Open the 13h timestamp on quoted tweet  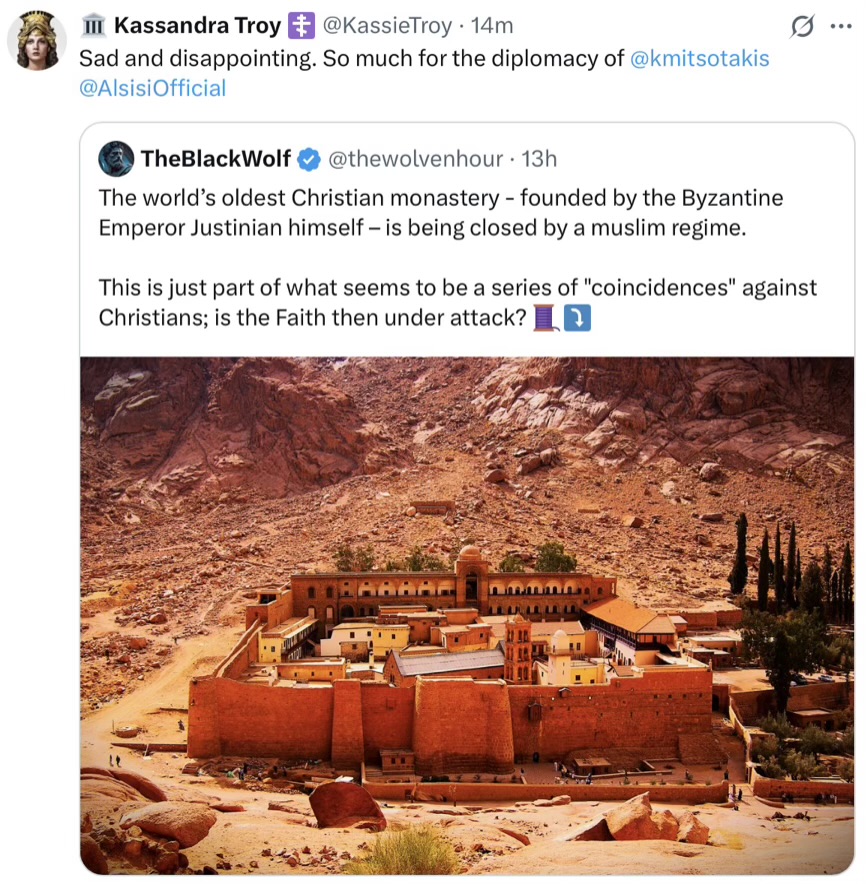tap(539, 160)
